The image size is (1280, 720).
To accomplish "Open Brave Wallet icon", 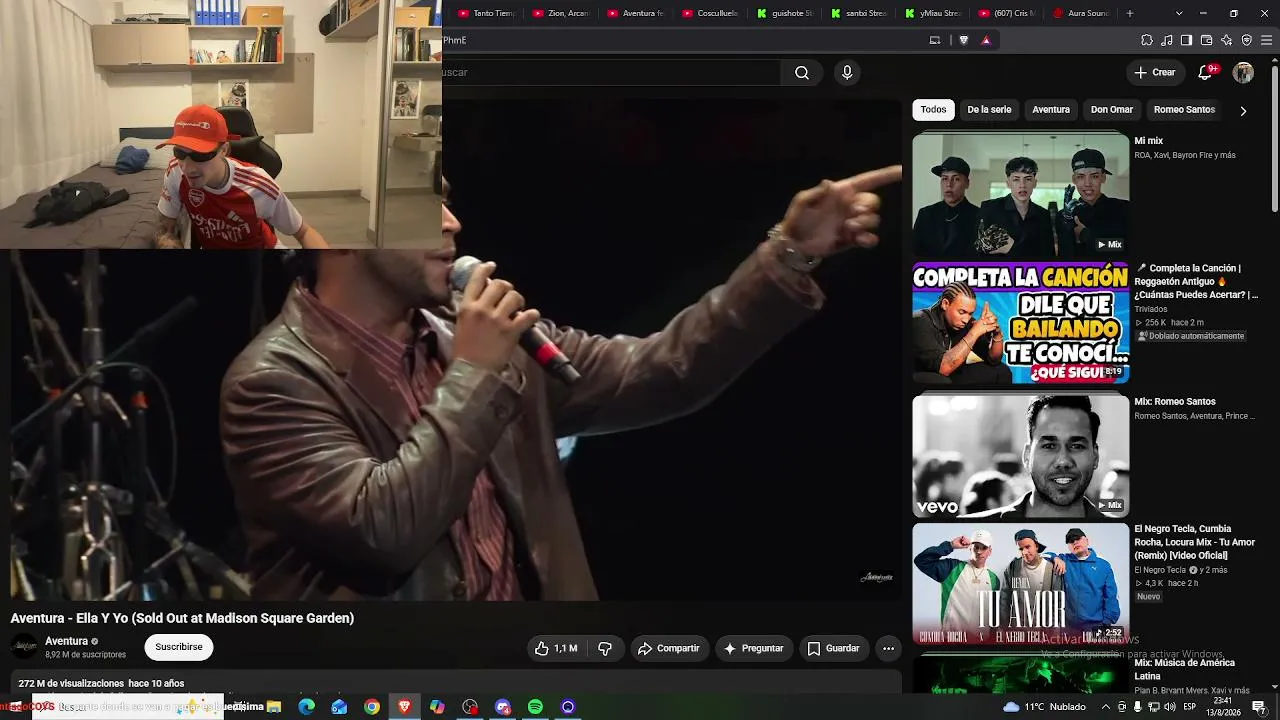I will pos(1206,40).
